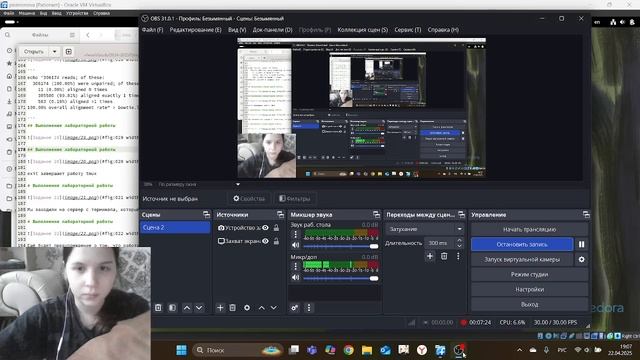Open Microsoft Teams from taskbar
This screenshot has height=360, width=640.
coord(312,350)
